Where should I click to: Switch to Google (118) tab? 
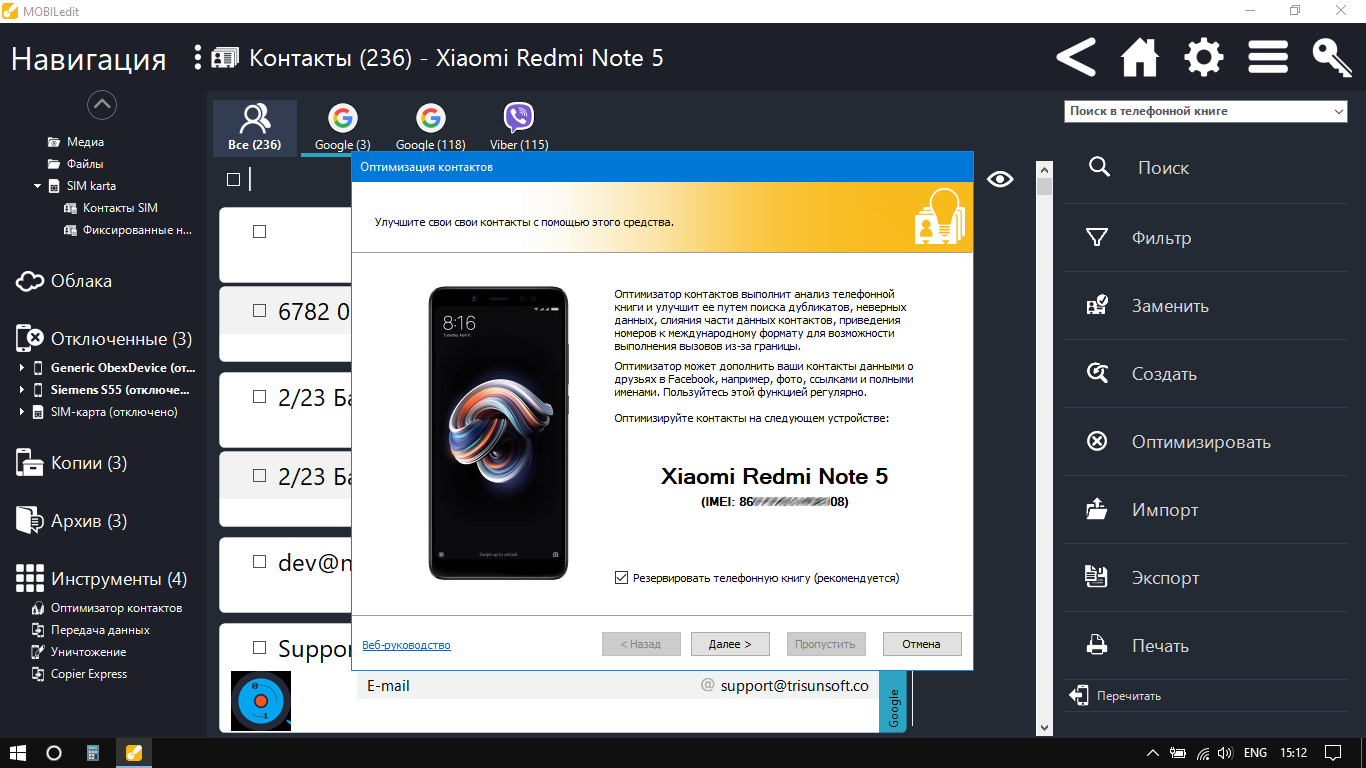click(431, 128)
